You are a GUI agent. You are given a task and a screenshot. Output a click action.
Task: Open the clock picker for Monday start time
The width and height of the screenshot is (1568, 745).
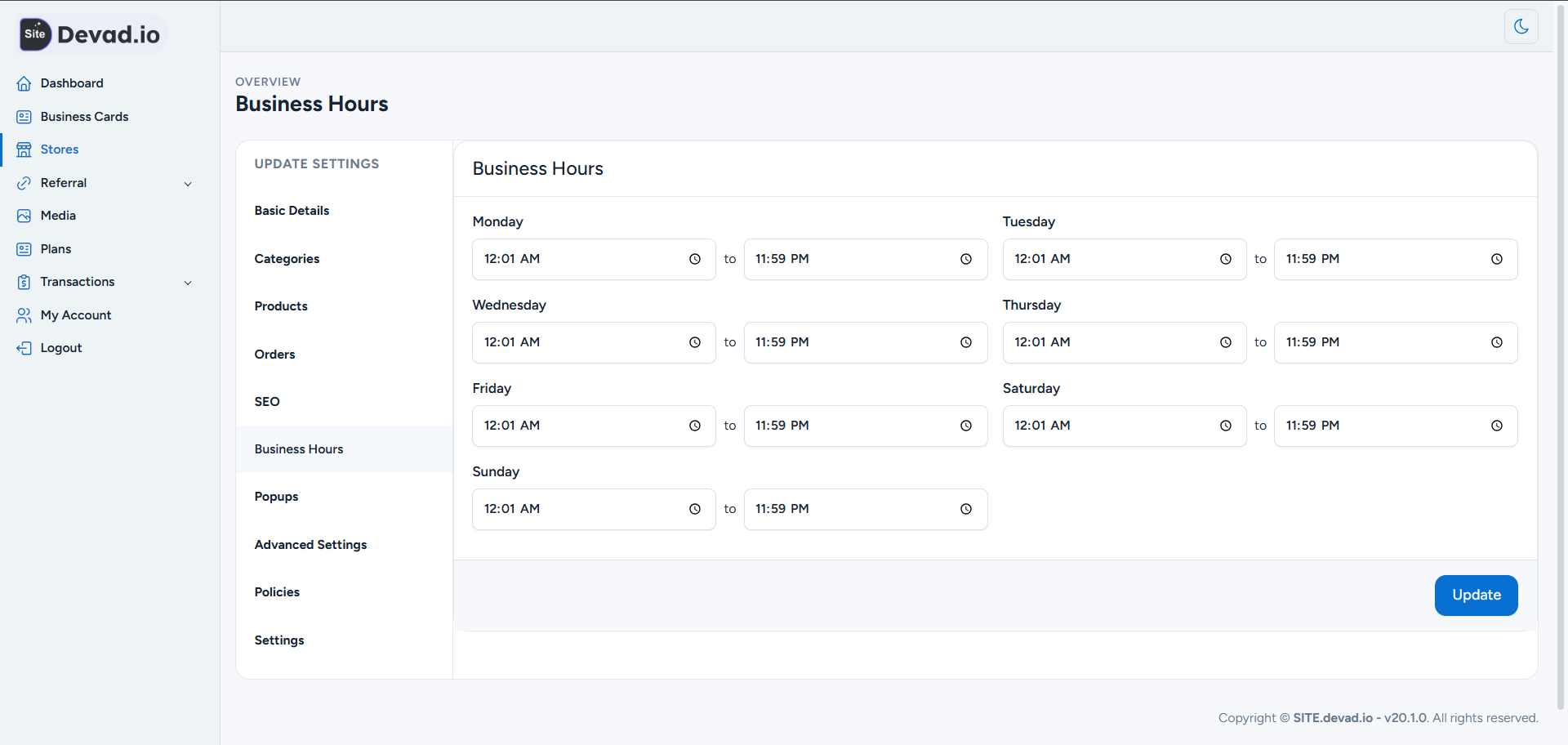(695, 259)
